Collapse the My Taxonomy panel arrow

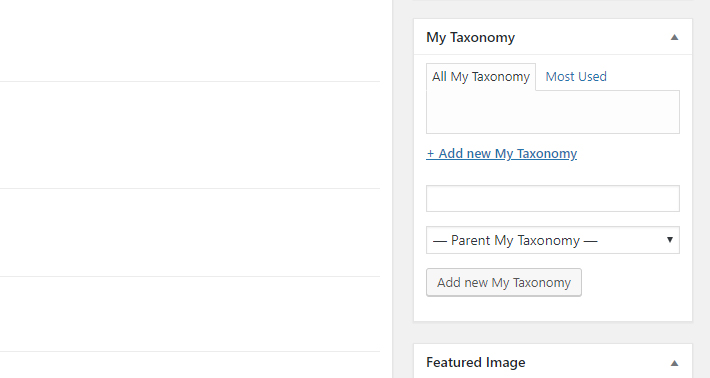click(674, 37)
